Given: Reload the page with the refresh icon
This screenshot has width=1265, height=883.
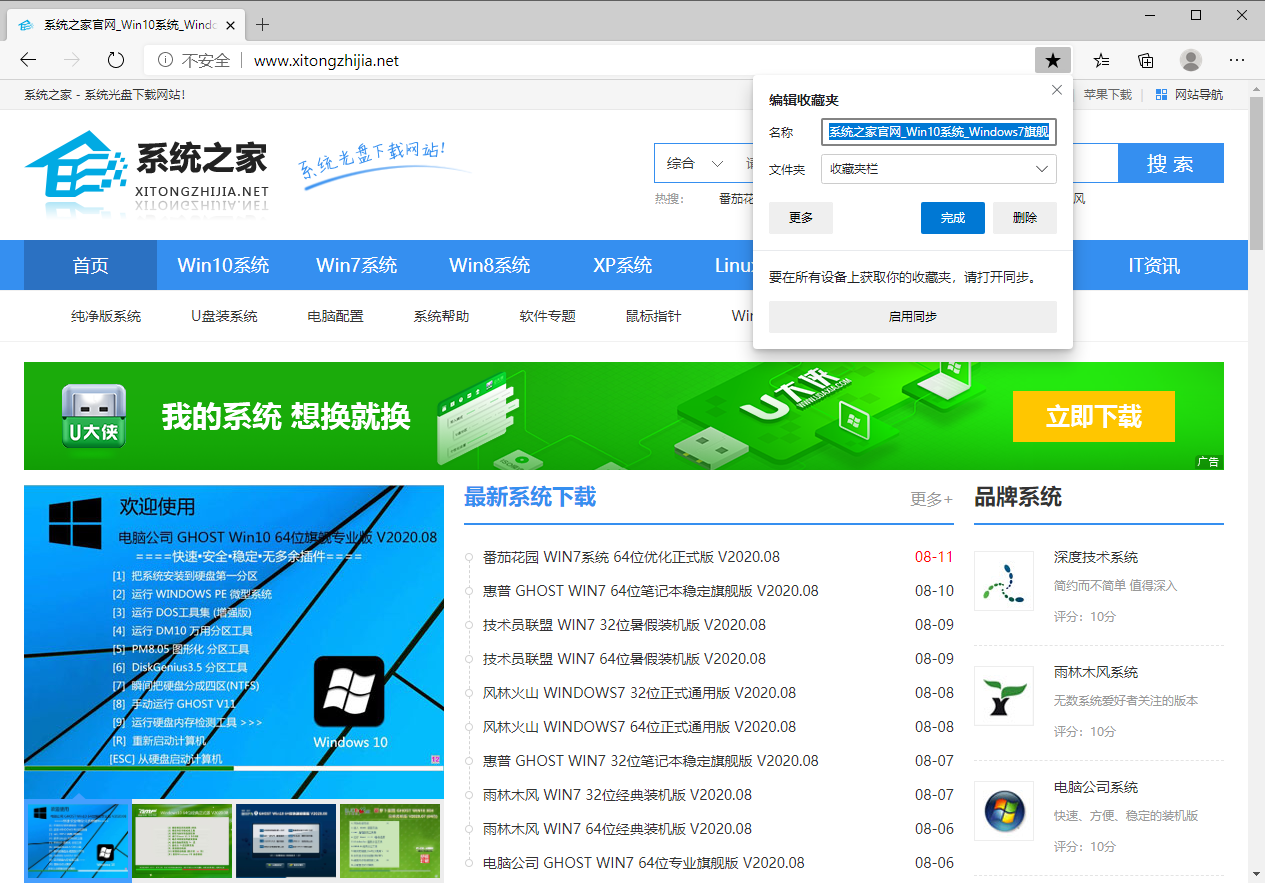Looking at the screenshot, I should (115, 59).
